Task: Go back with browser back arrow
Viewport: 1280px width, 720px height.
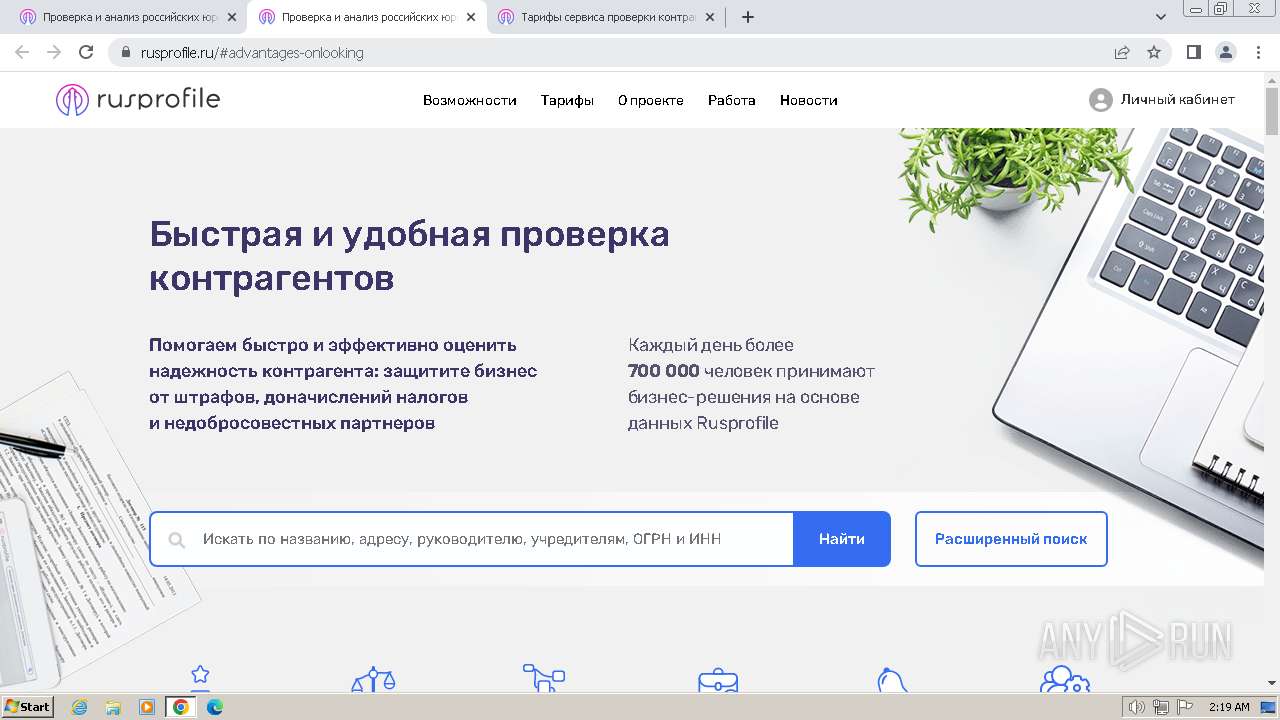Action: tap(22, 52)
